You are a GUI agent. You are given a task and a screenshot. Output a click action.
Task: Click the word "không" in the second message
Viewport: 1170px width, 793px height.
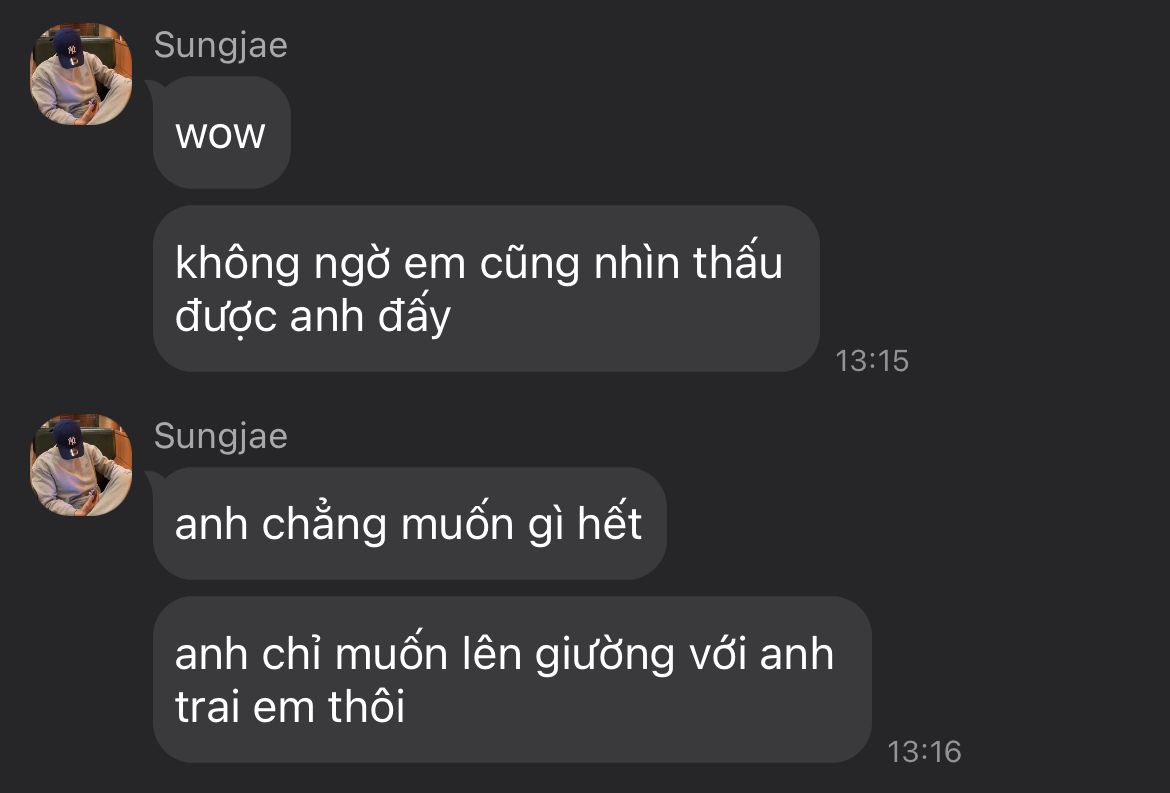237,264
